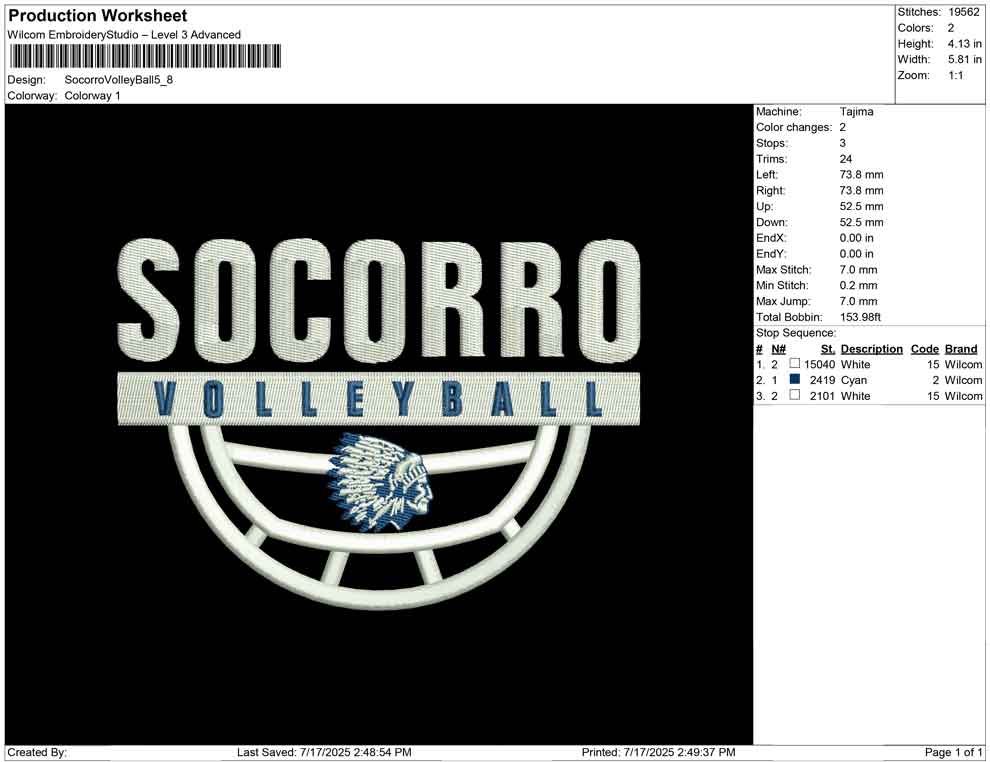Click the Last Saved timestamp
The width and height of the screenshot is (990, 762).
tap(324, 752)
